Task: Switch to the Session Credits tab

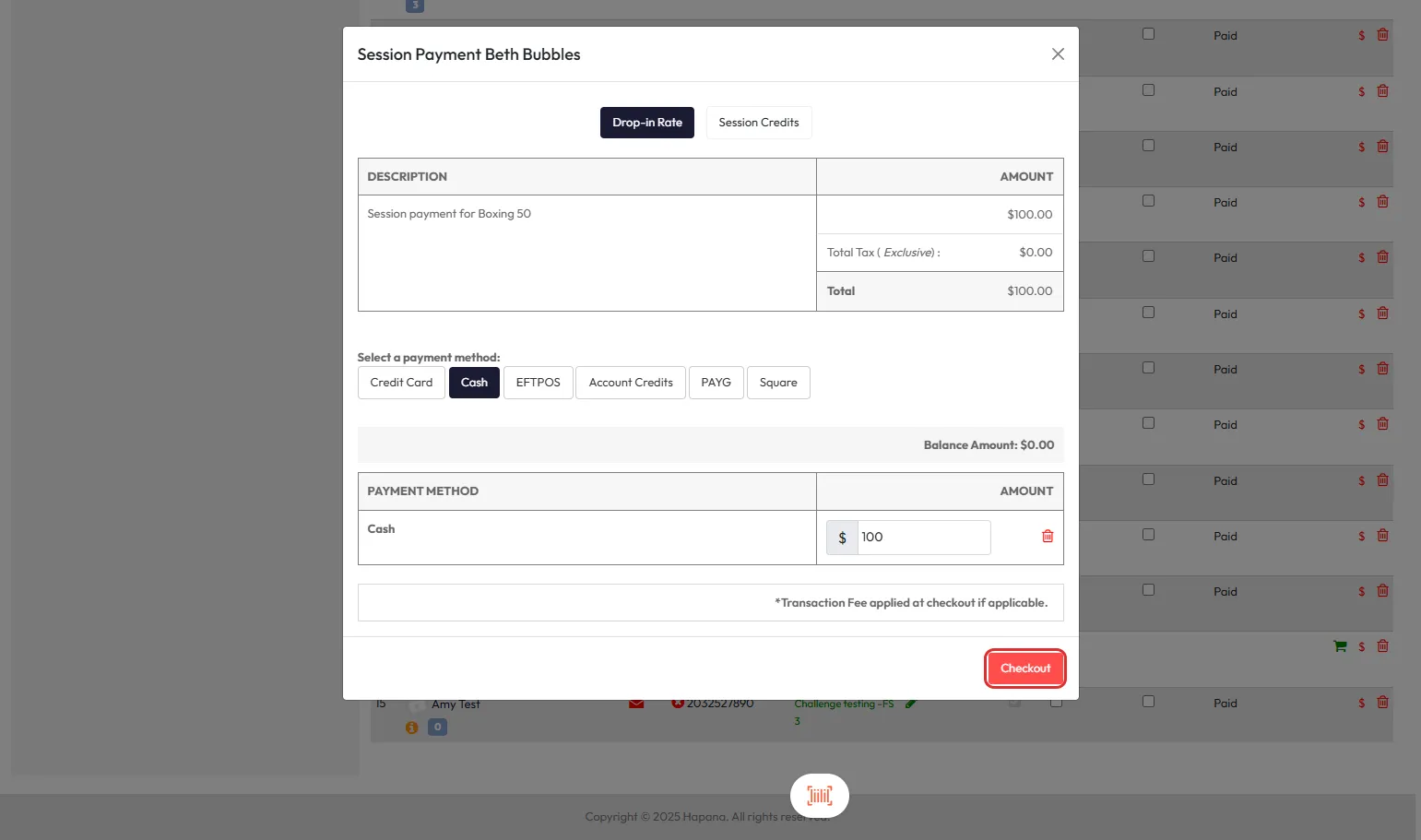Action: tap(758, 123)
